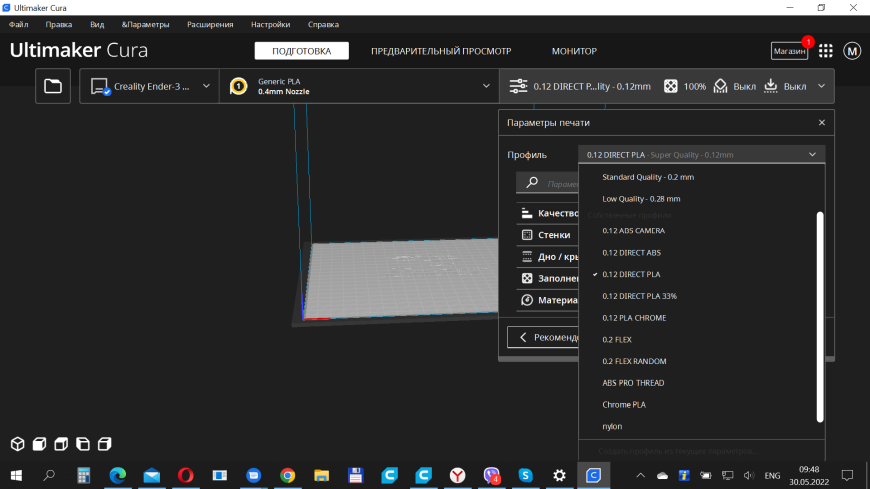The image size is (870, 489).
Task: Open the application switcher grid icon
Action: tap(826, 51)
